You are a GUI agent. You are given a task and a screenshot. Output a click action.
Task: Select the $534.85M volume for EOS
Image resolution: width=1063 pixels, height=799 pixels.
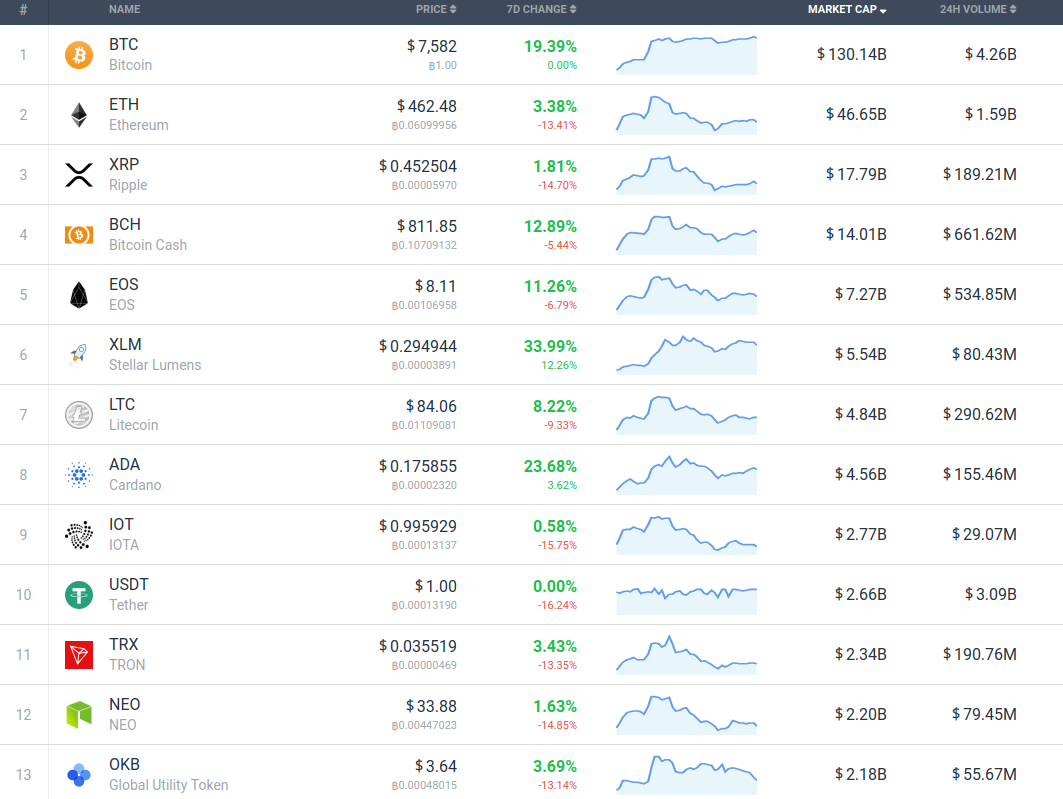[980, 294]
